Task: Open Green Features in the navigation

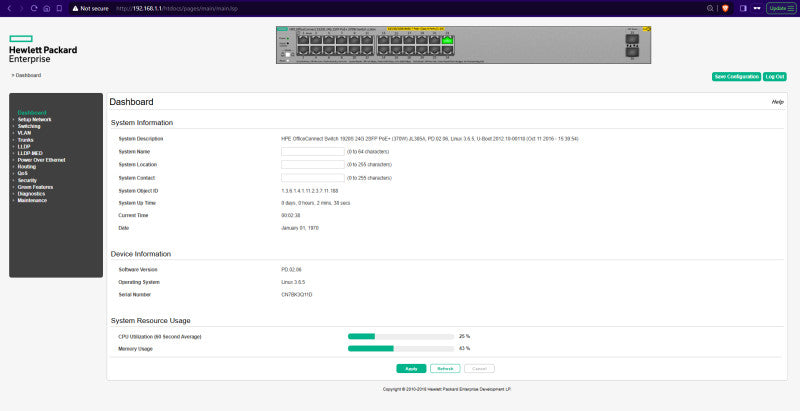Action: tap(35, 187)
